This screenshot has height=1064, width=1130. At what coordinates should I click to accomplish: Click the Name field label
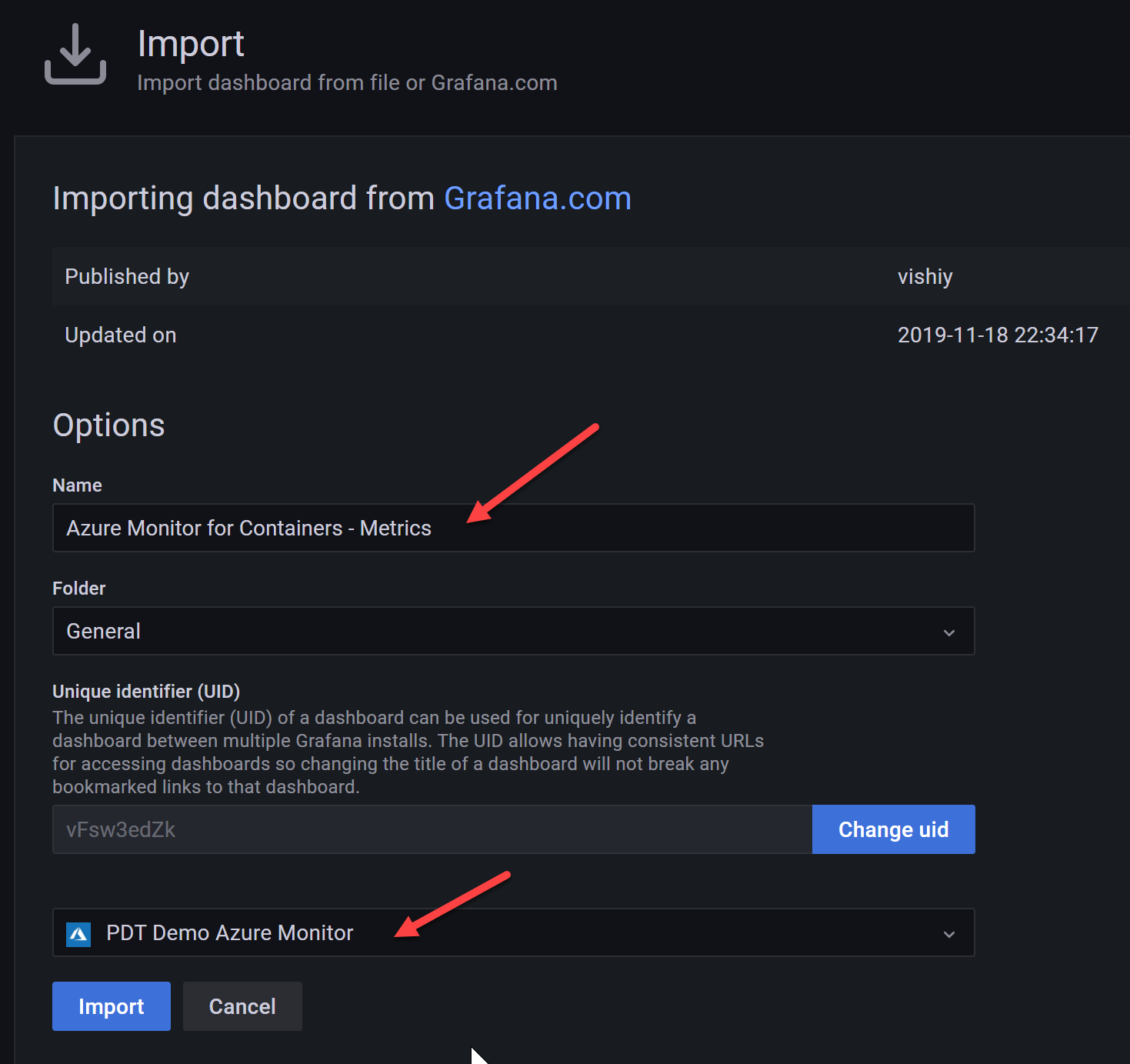pyautogui.click(x=77, y=485)
